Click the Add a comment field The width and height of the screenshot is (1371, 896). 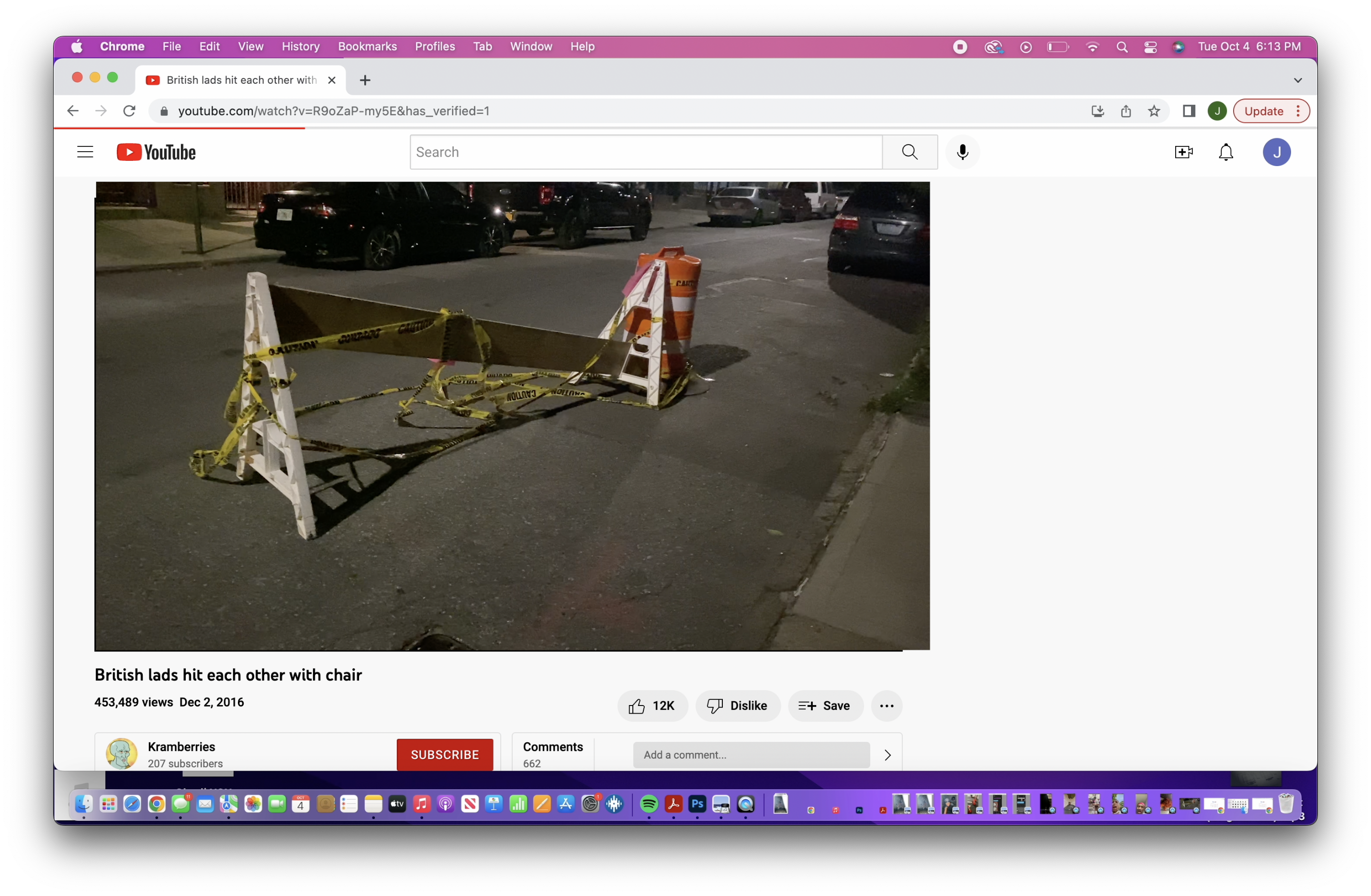(x=751, y=755)
